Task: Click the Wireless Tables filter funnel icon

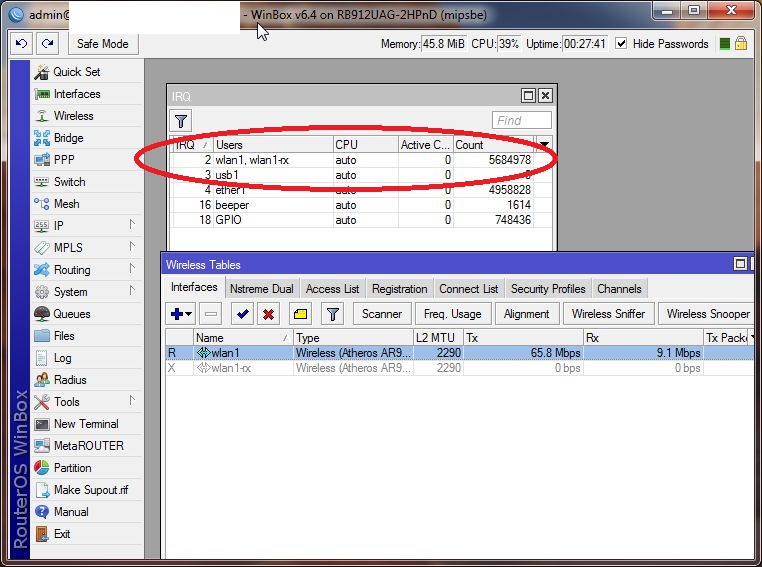Action: pyautogui.click(x=332, y=314)
